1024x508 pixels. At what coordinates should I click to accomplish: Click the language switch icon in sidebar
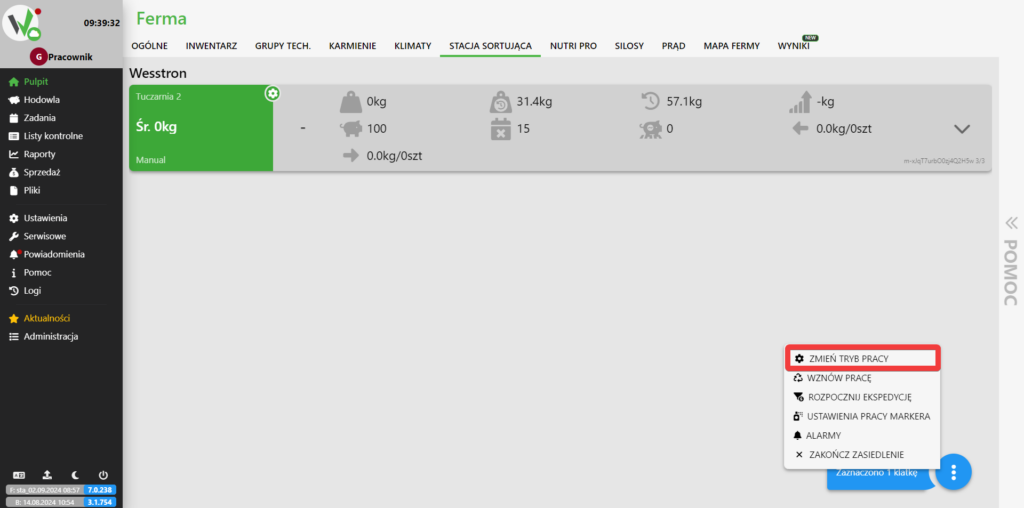point(18,474)
